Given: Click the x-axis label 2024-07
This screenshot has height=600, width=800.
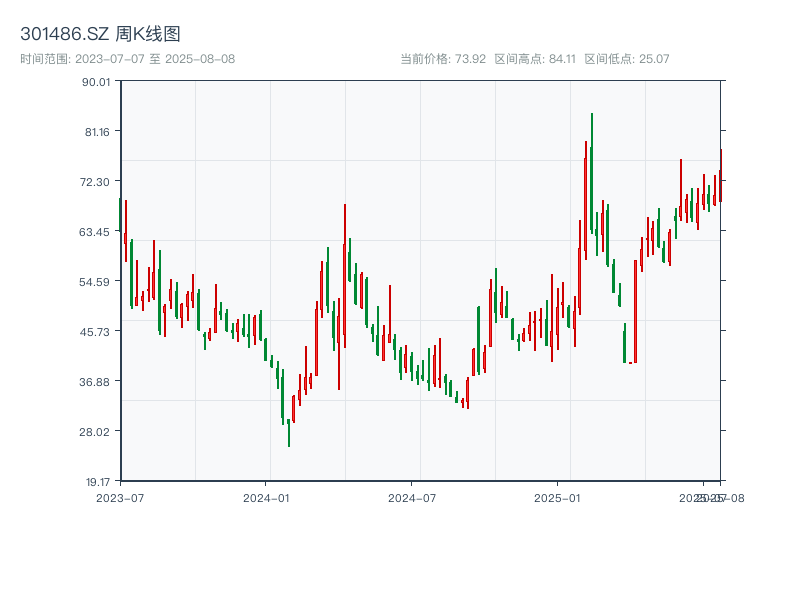Looking at the screenshot, I should (x=412, y=498).
